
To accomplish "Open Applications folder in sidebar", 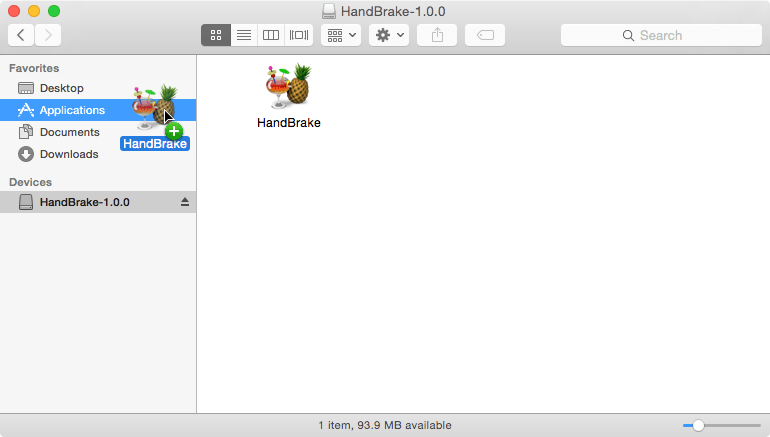I will 72,110.
